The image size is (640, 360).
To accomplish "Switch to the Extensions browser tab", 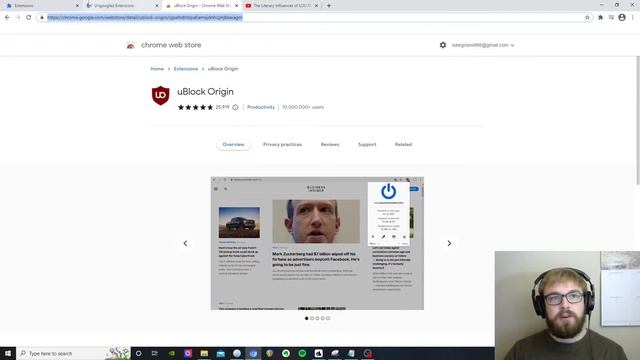I will [41, 6].
